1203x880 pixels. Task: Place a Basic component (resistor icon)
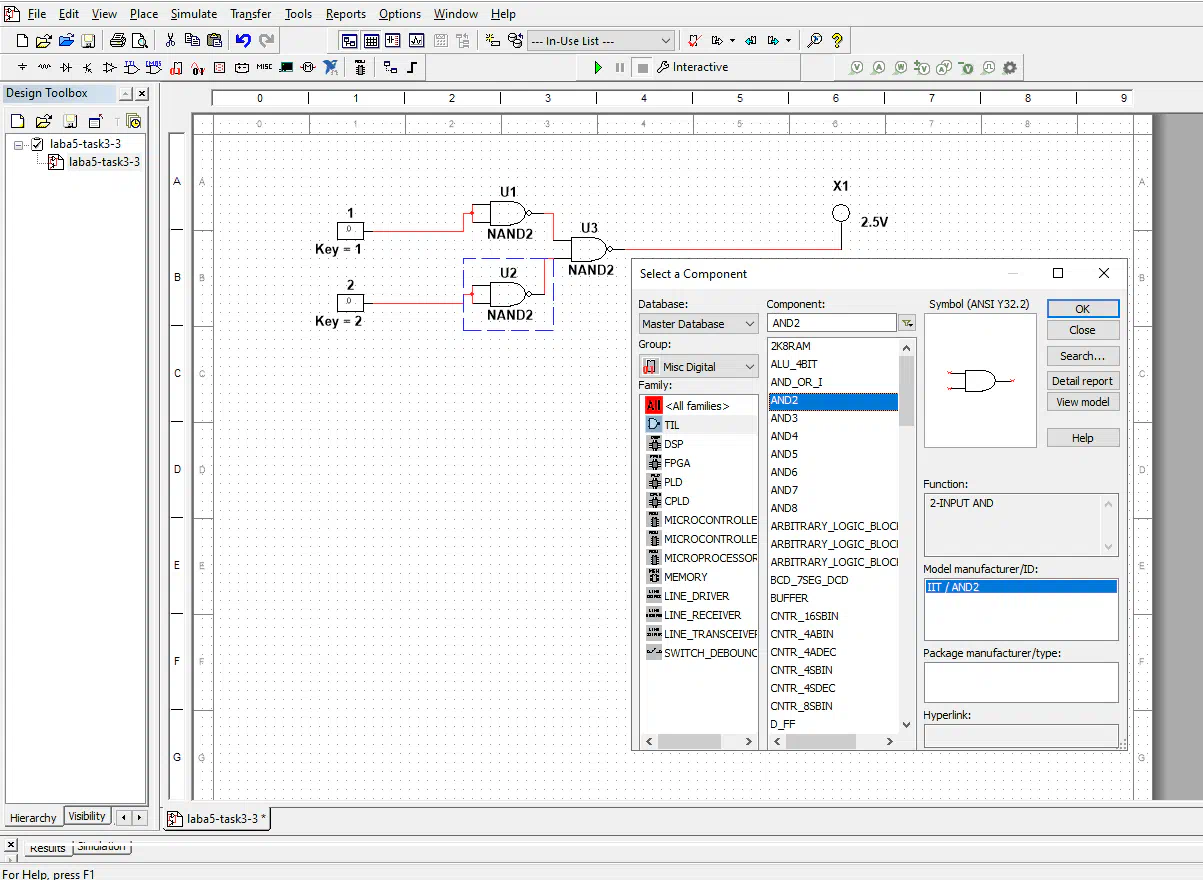coord(44,67)
